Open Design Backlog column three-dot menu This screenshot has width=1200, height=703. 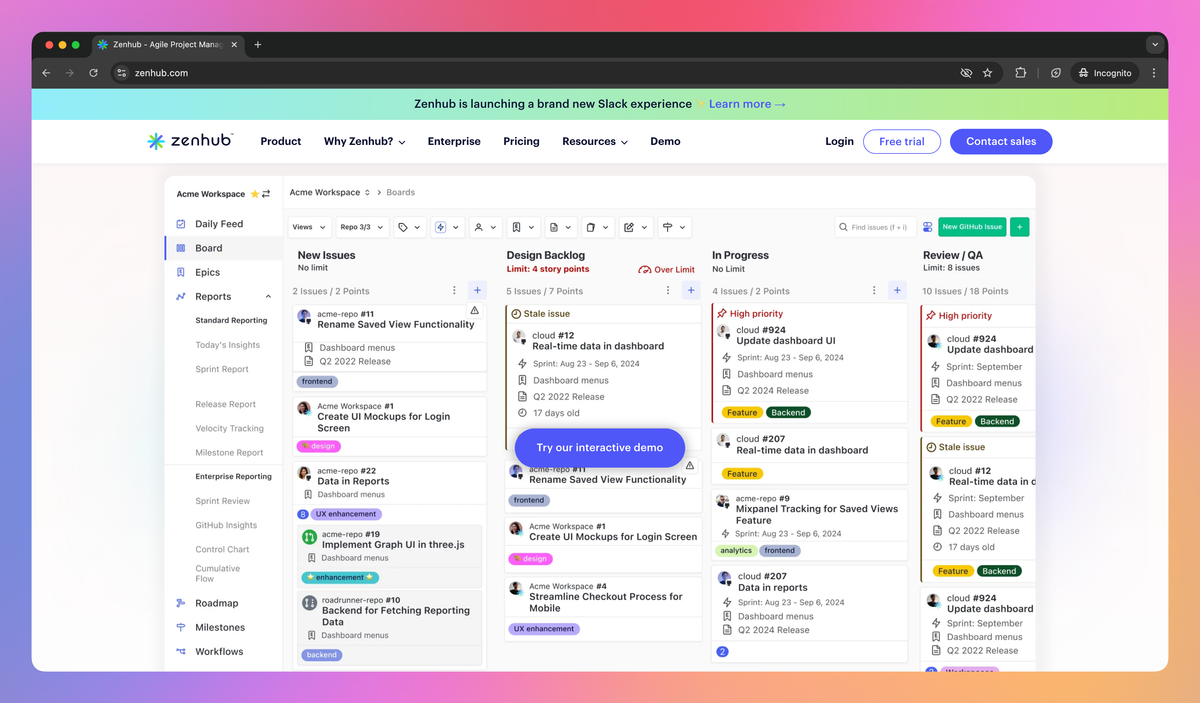(668, 291)
